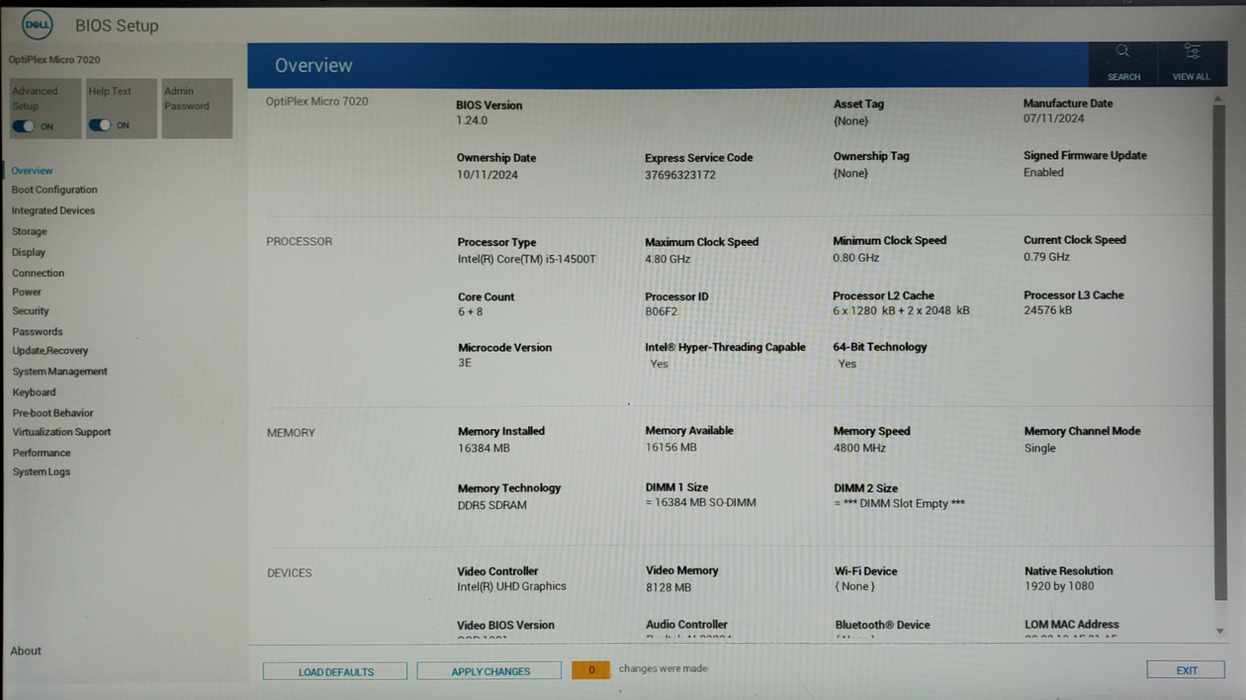Image resolution: width=1246 pixels, height=700 pixels.
Task: Click the scrollbar down arrow
Action: point(1219,631)
